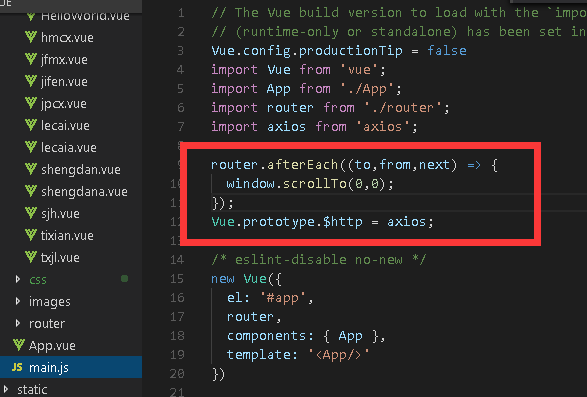Click the Vue icon next to jifen.vue
The width and height of the screenshot is (587, 397).
pos(31,81)
